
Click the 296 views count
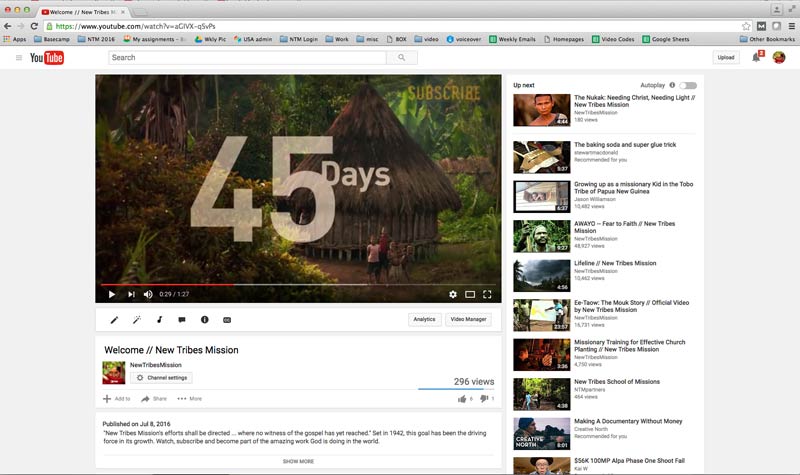click(x=474, y=382)
